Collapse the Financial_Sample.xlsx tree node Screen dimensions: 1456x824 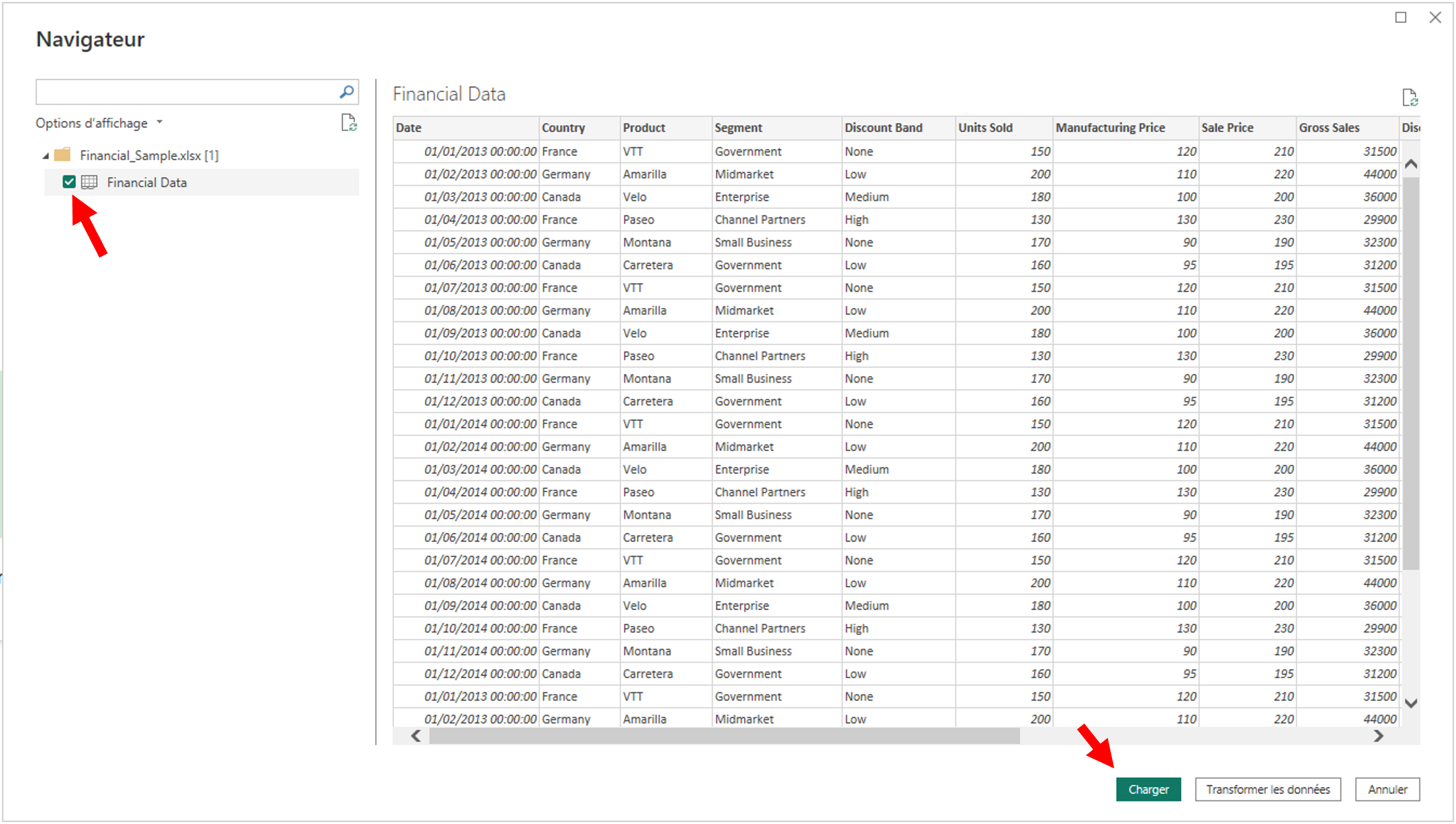coord(46,155)
